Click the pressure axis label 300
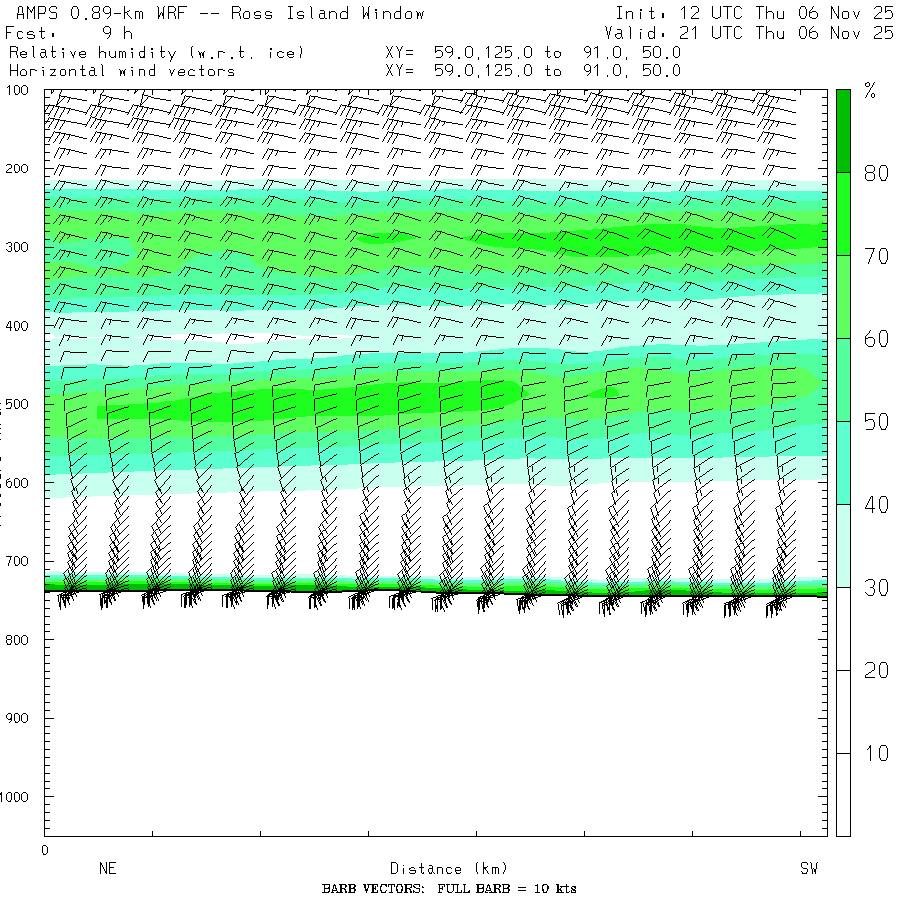This screenshot has width=900, height=900. (x=17, y=247)
